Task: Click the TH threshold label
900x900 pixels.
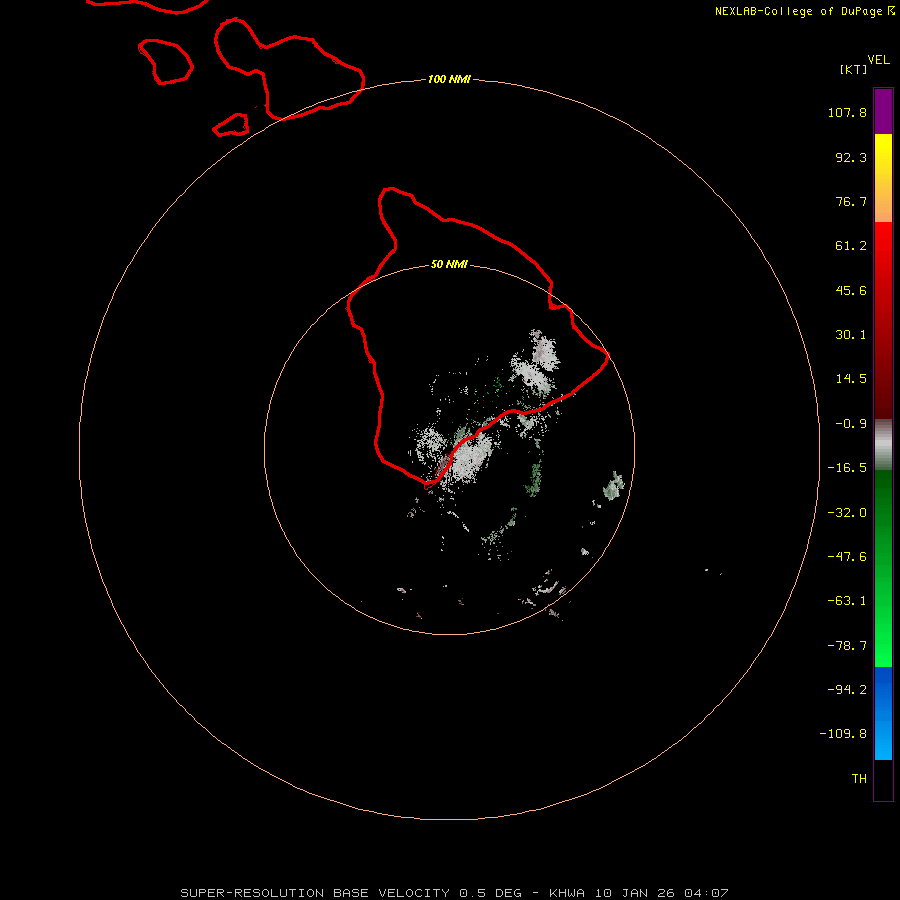Action: click(x=859, y=779)
